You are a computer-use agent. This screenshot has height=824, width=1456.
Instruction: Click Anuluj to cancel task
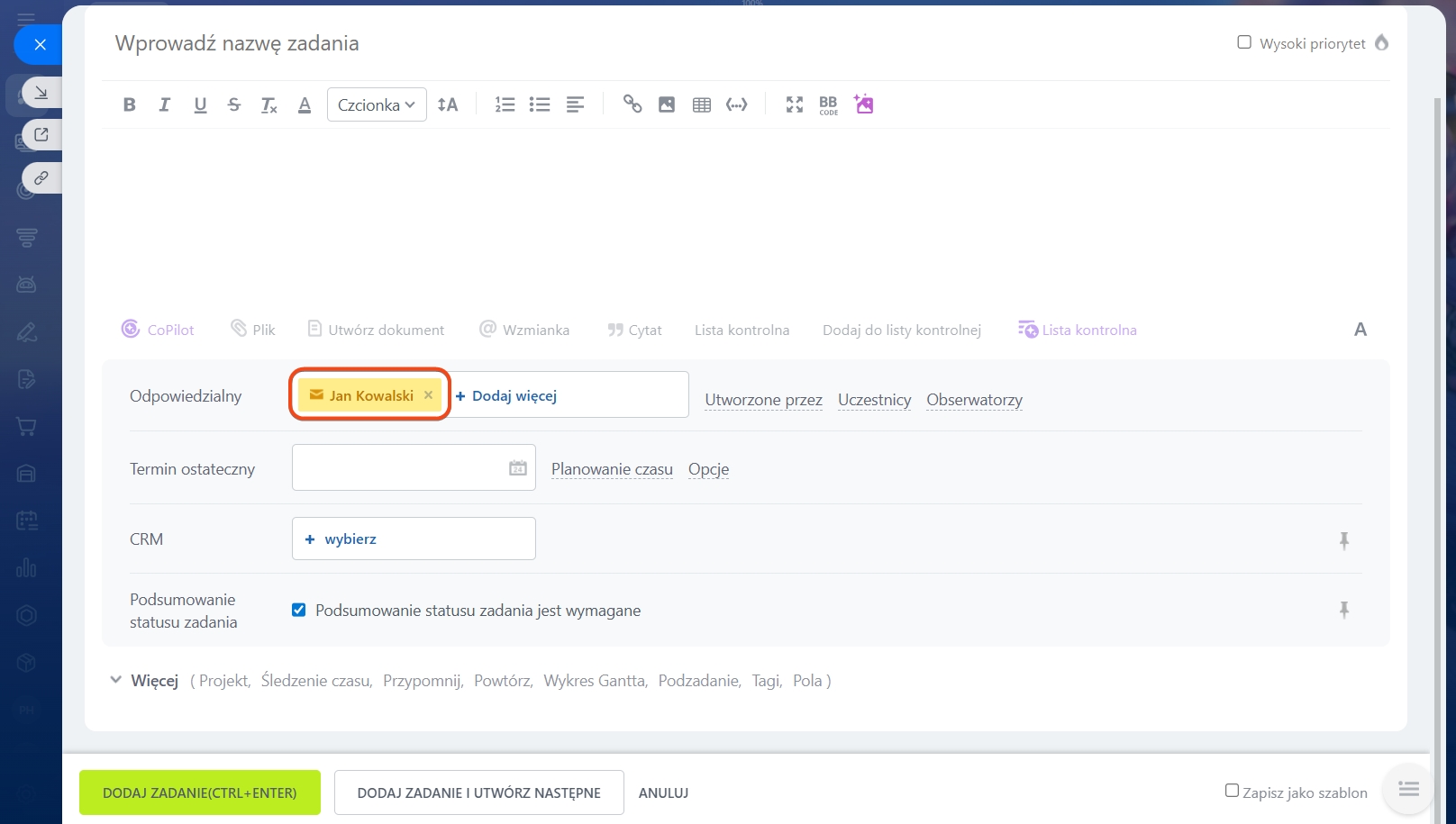[x=663, y=792]
